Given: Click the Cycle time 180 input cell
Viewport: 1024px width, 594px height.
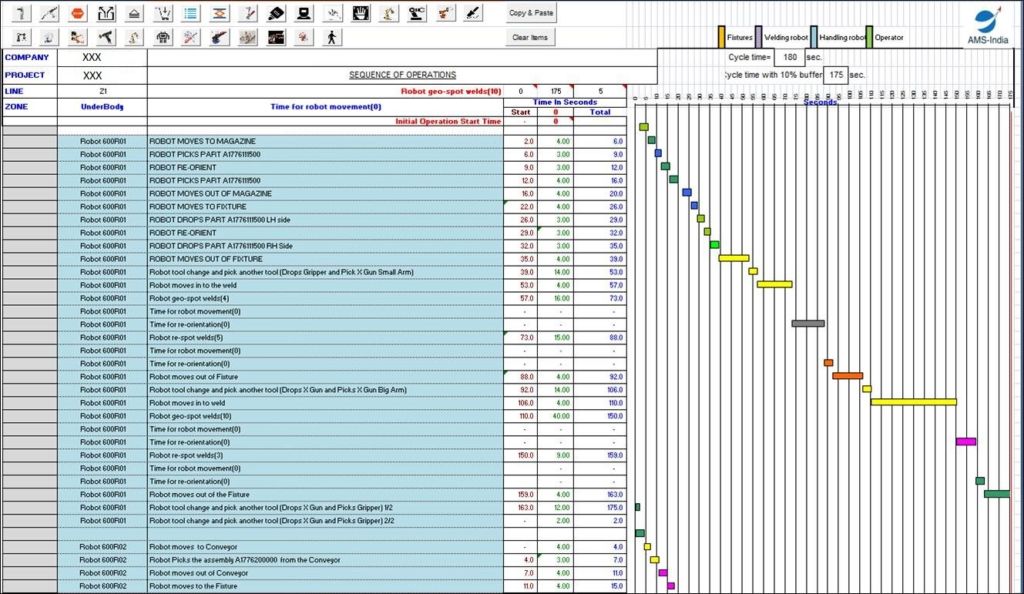Looking at the screenshot, I should click(790, 57).
